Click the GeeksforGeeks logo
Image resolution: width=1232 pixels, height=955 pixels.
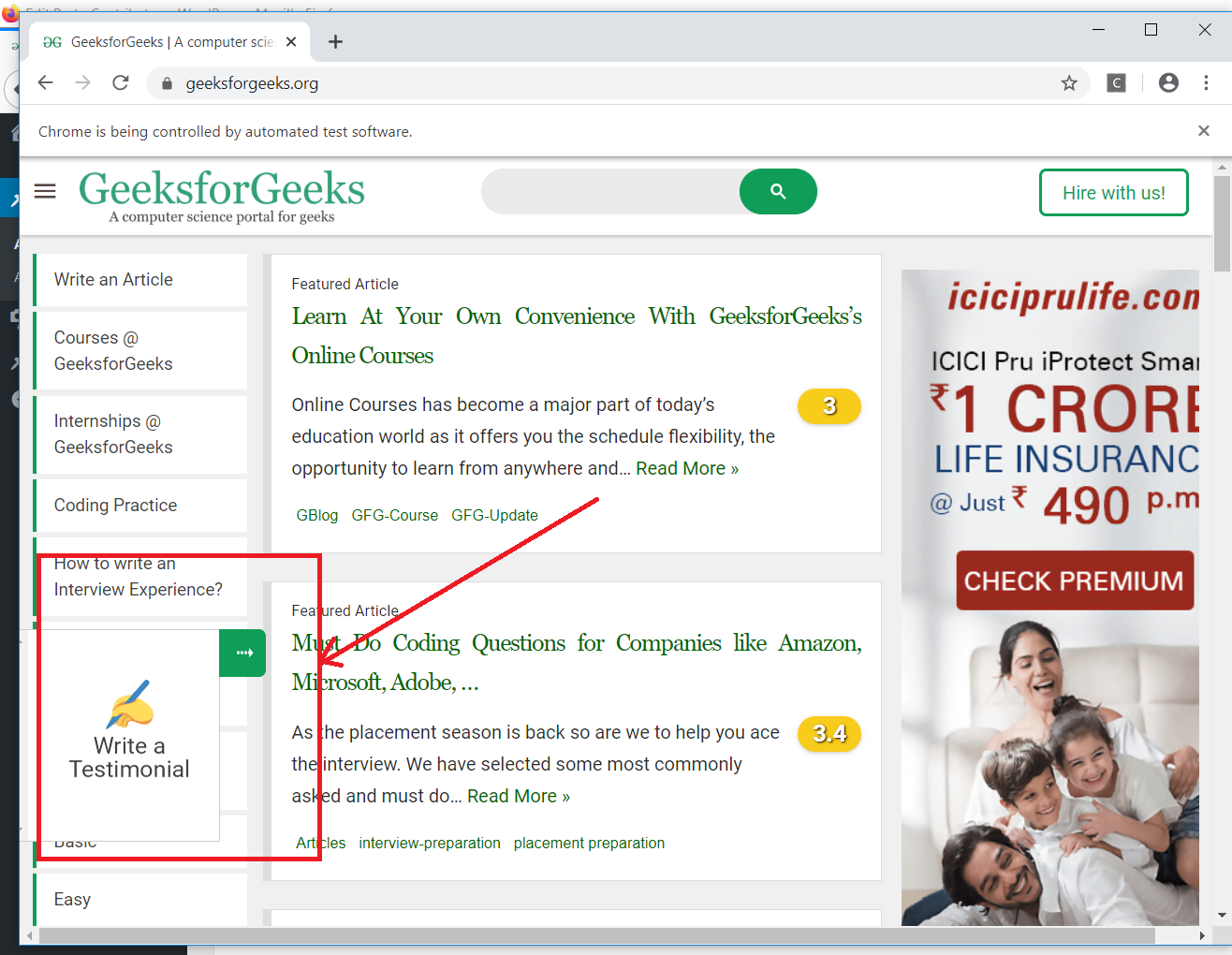222,196
